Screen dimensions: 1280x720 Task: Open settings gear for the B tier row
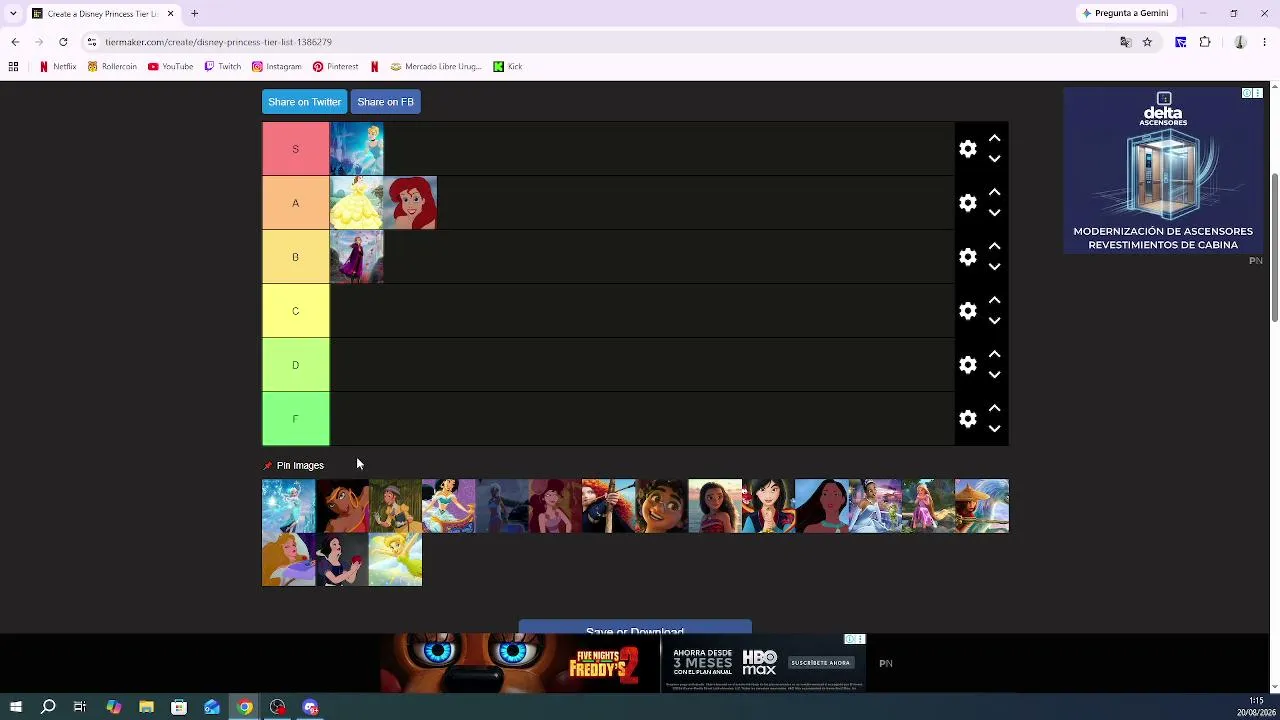(x=968, y=257)
